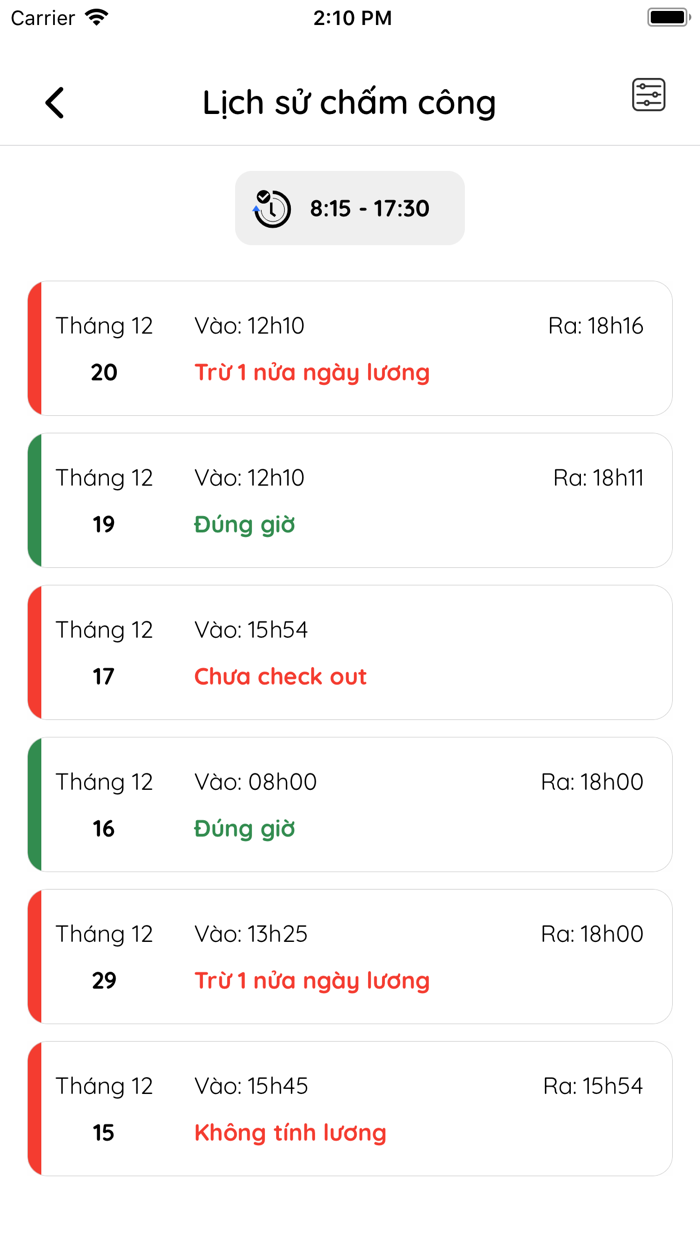Tap the battery indicator icon
The height and width of the screenshot is (1244, 700).
[667, 17]
